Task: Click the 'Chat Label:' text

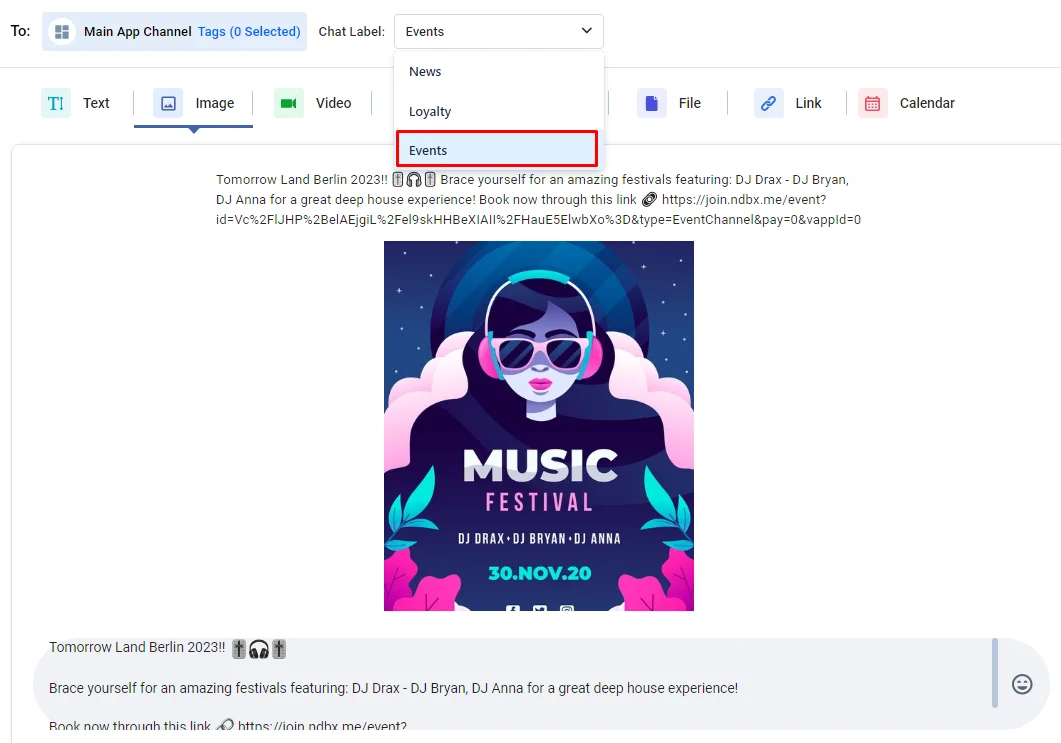Action: pyautogui.click(x=351, y=32)
